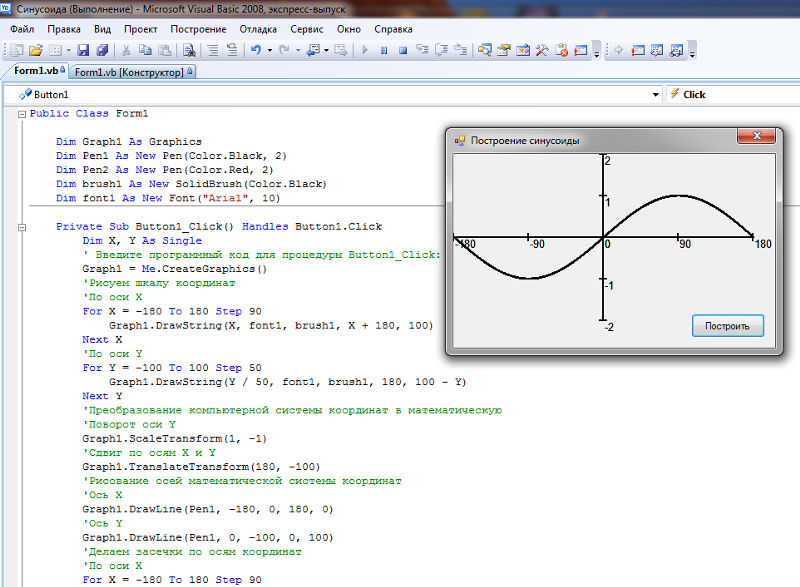Open the Error List clipboard icon
Viewport: 800px width, 587px height.
point(561,50)
